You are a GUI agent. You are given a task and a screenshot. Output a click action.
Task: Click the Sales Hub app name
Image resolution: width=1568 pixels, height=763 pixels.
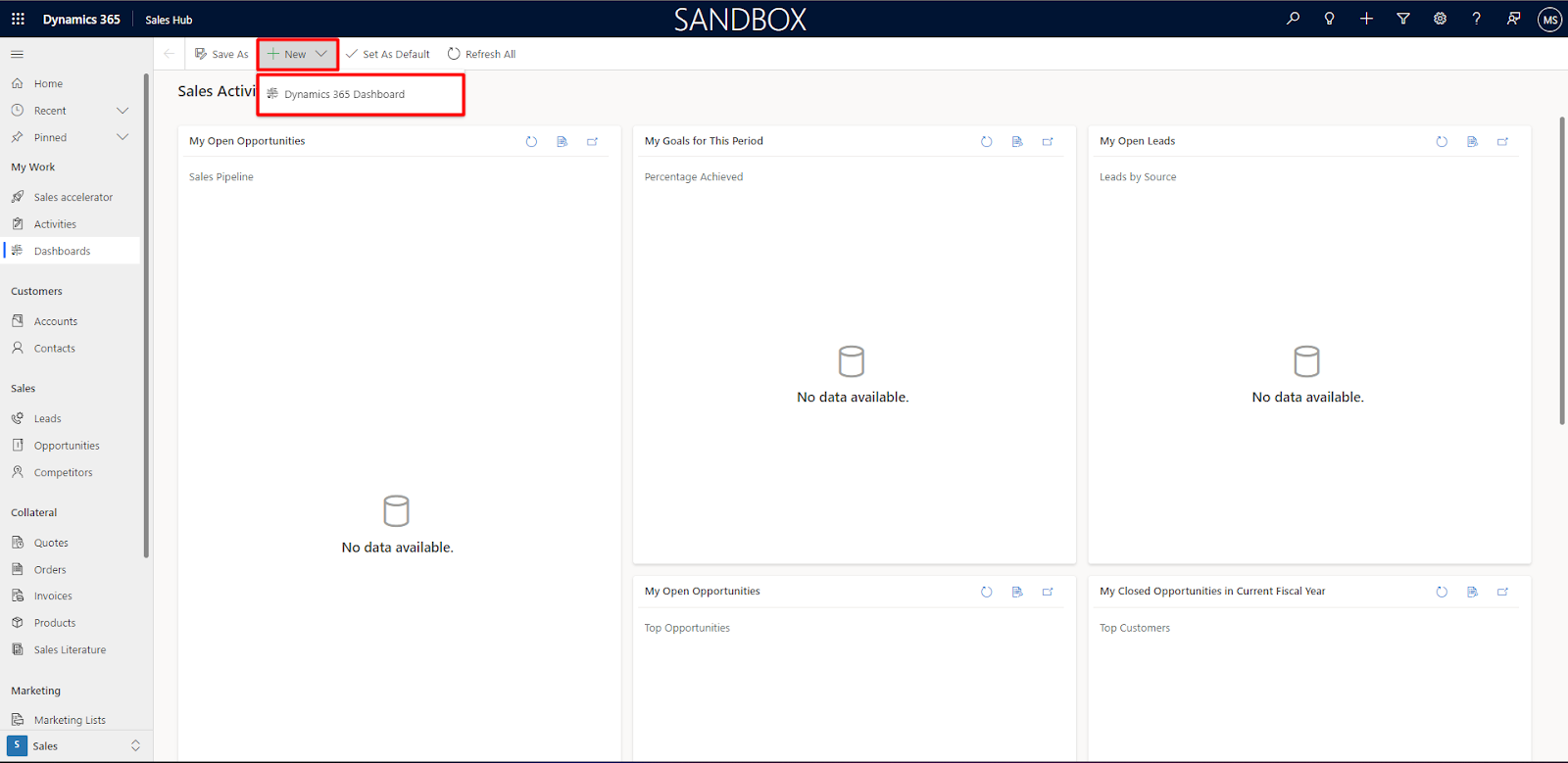(169, 20)
